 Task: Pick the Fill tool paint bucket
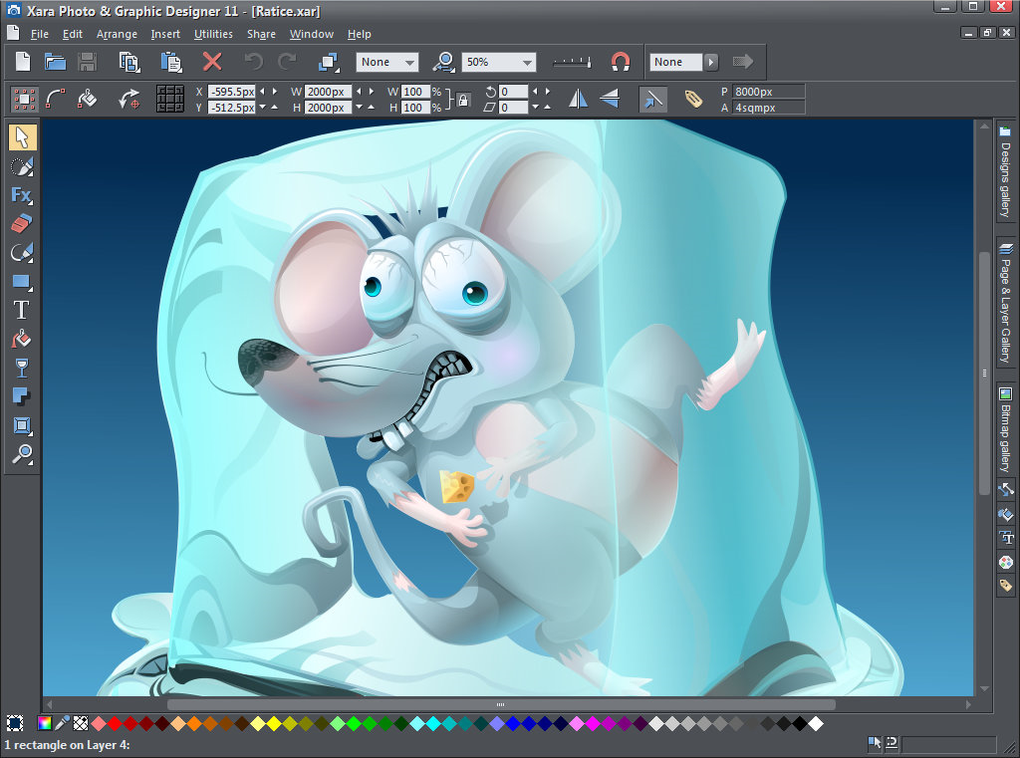coord(21,339)
